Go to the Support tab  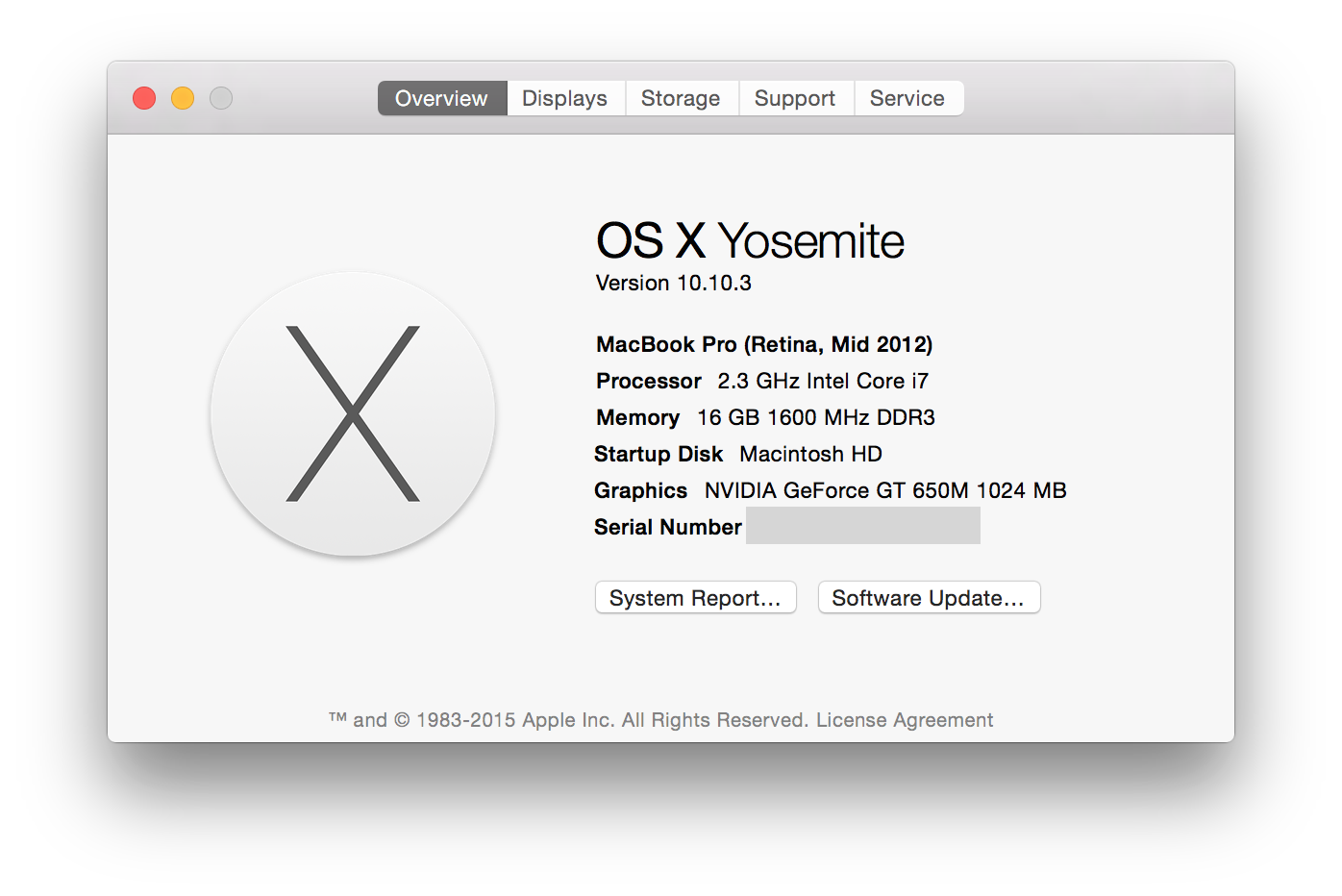click(795, 98)
